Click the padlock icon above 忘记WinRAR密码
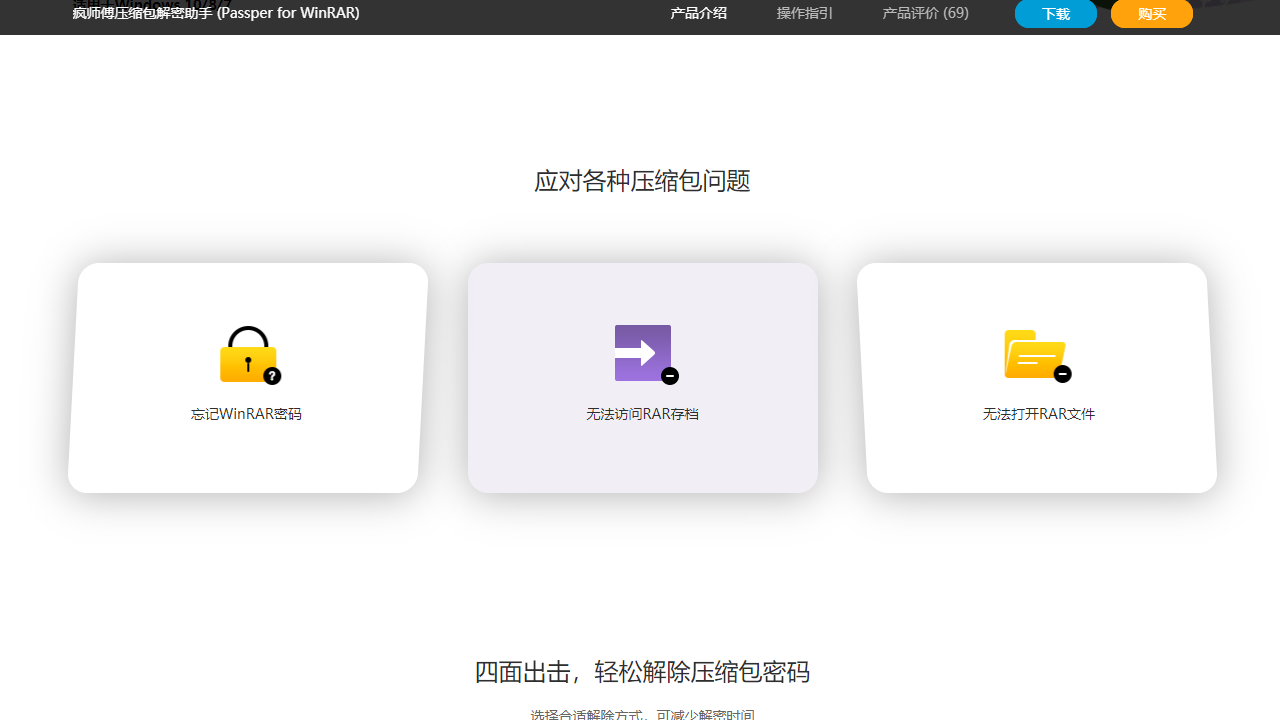 247,354
